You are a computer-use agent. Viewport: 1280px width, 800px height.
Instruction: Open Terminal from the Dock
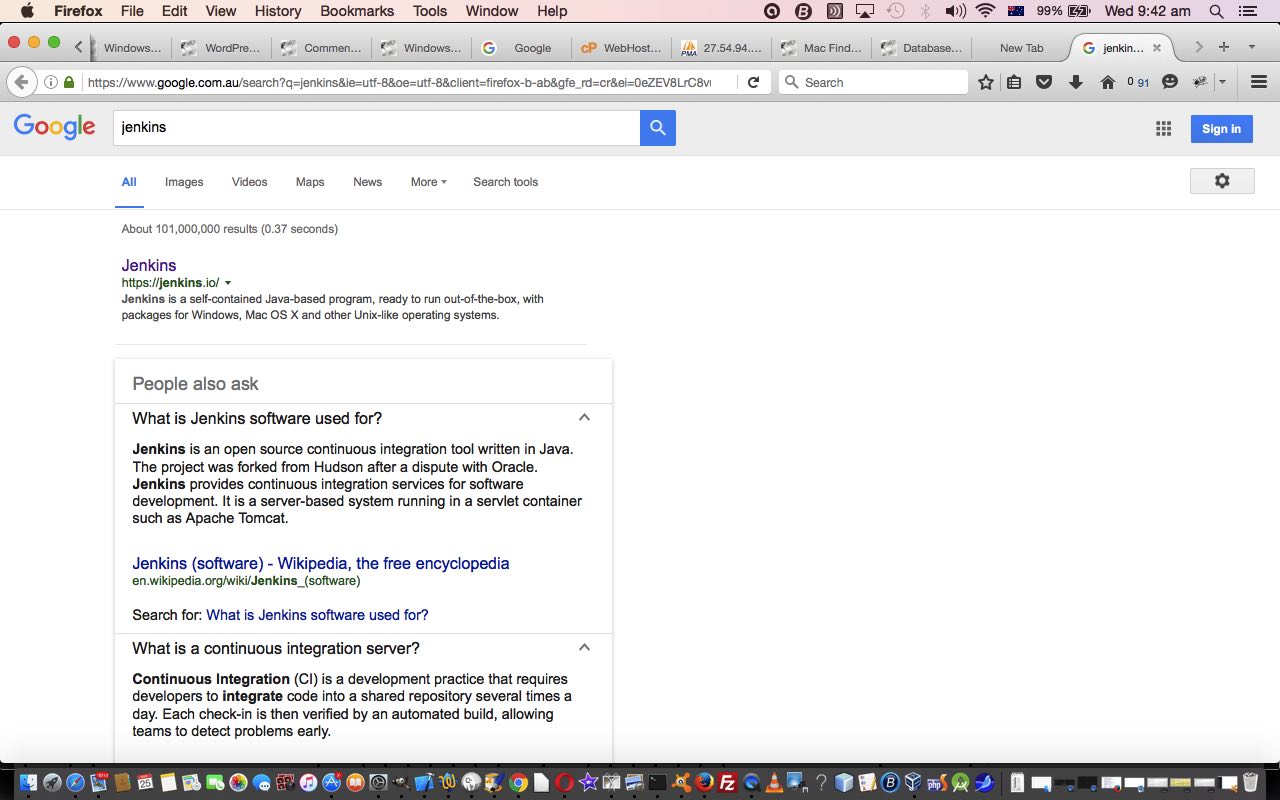657,783
